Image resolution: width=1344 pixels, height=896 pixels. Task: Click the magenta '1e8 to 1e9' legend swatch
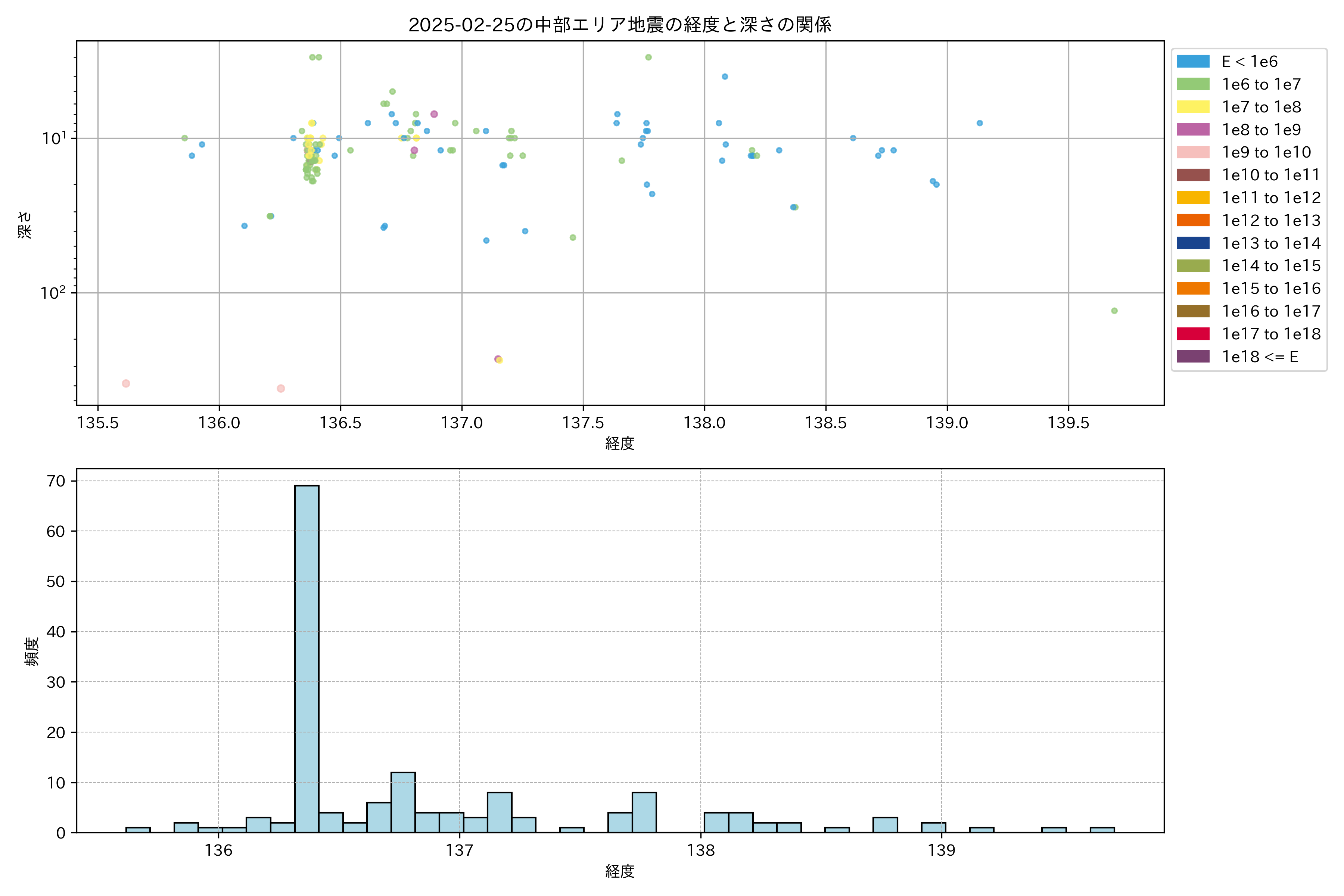tap(1192, 130)
